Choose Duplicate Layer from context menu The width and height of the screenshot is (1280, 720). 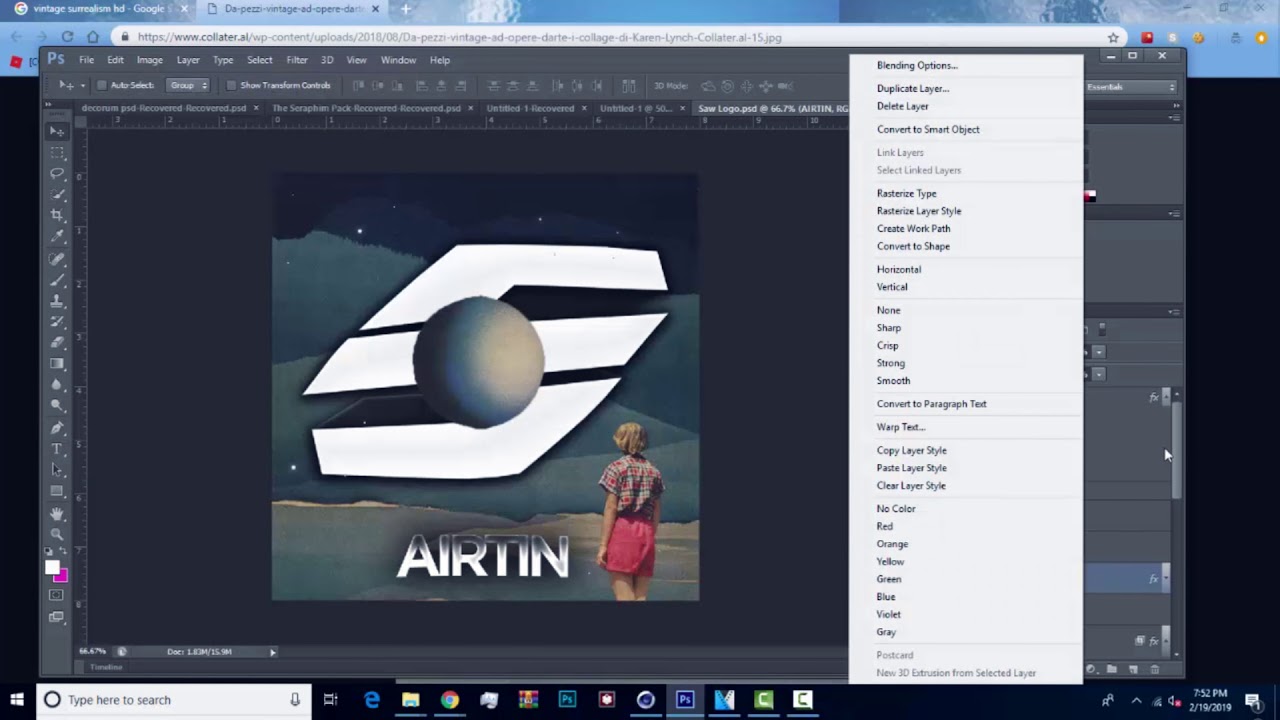point(913,88)
